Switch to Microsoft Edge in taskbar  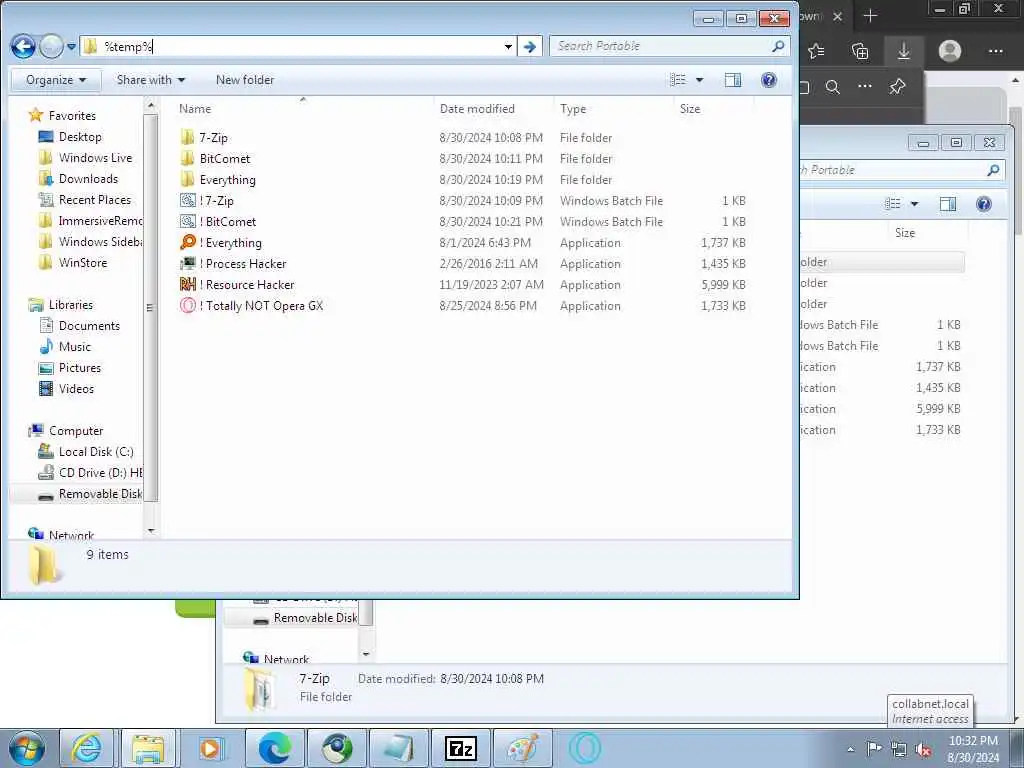point(274,748)
